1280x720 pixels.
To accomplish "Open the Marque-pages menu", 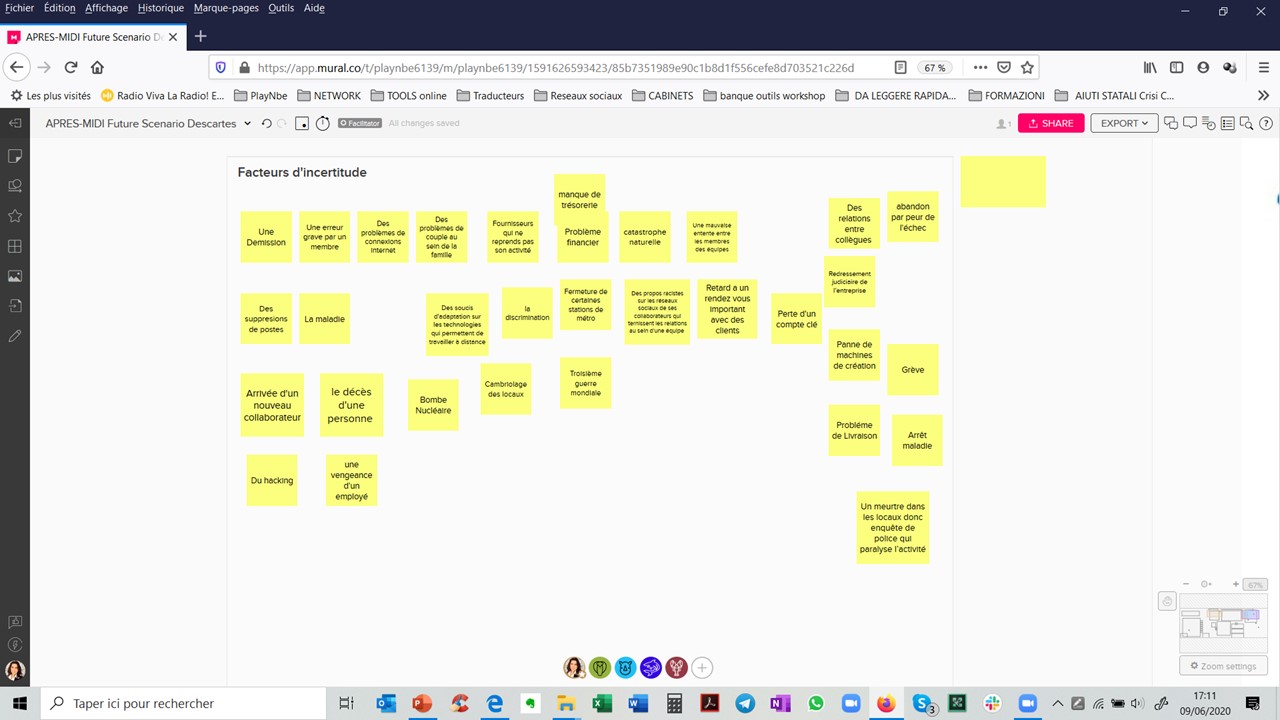I will coord(226,8).
